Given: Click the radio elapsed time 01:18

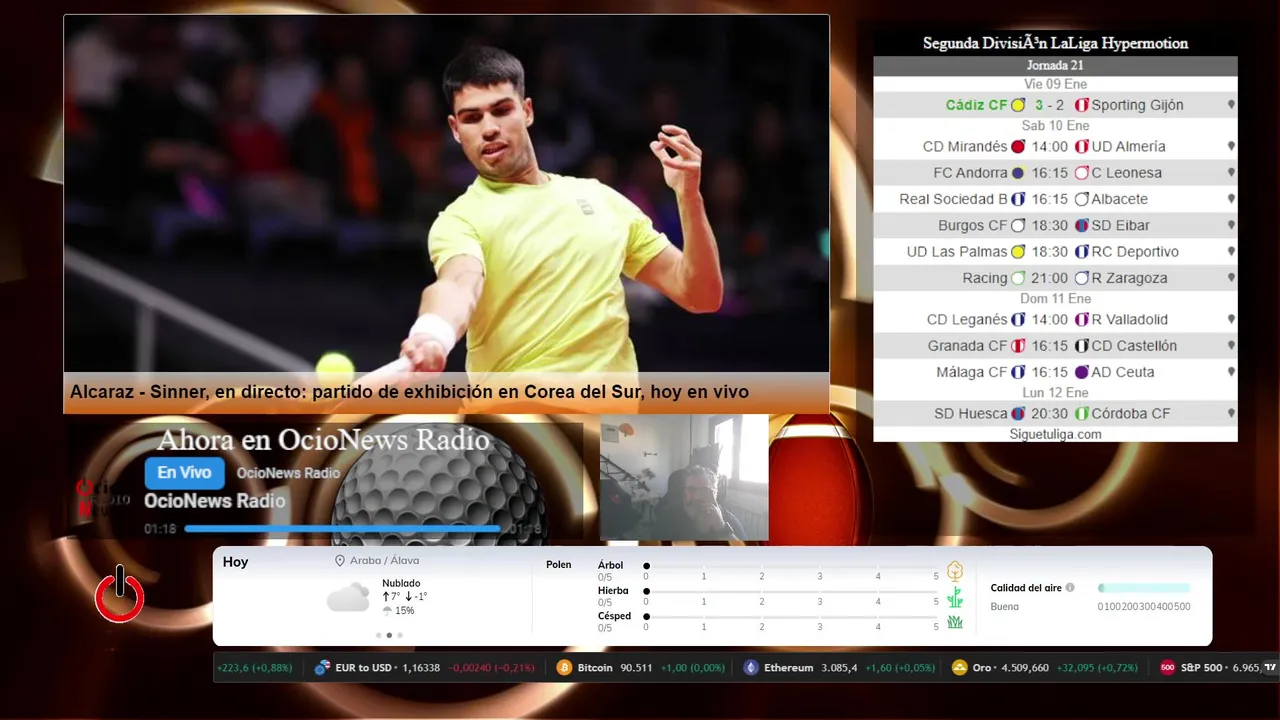Looking at the screenshot, I should [160, 529].
